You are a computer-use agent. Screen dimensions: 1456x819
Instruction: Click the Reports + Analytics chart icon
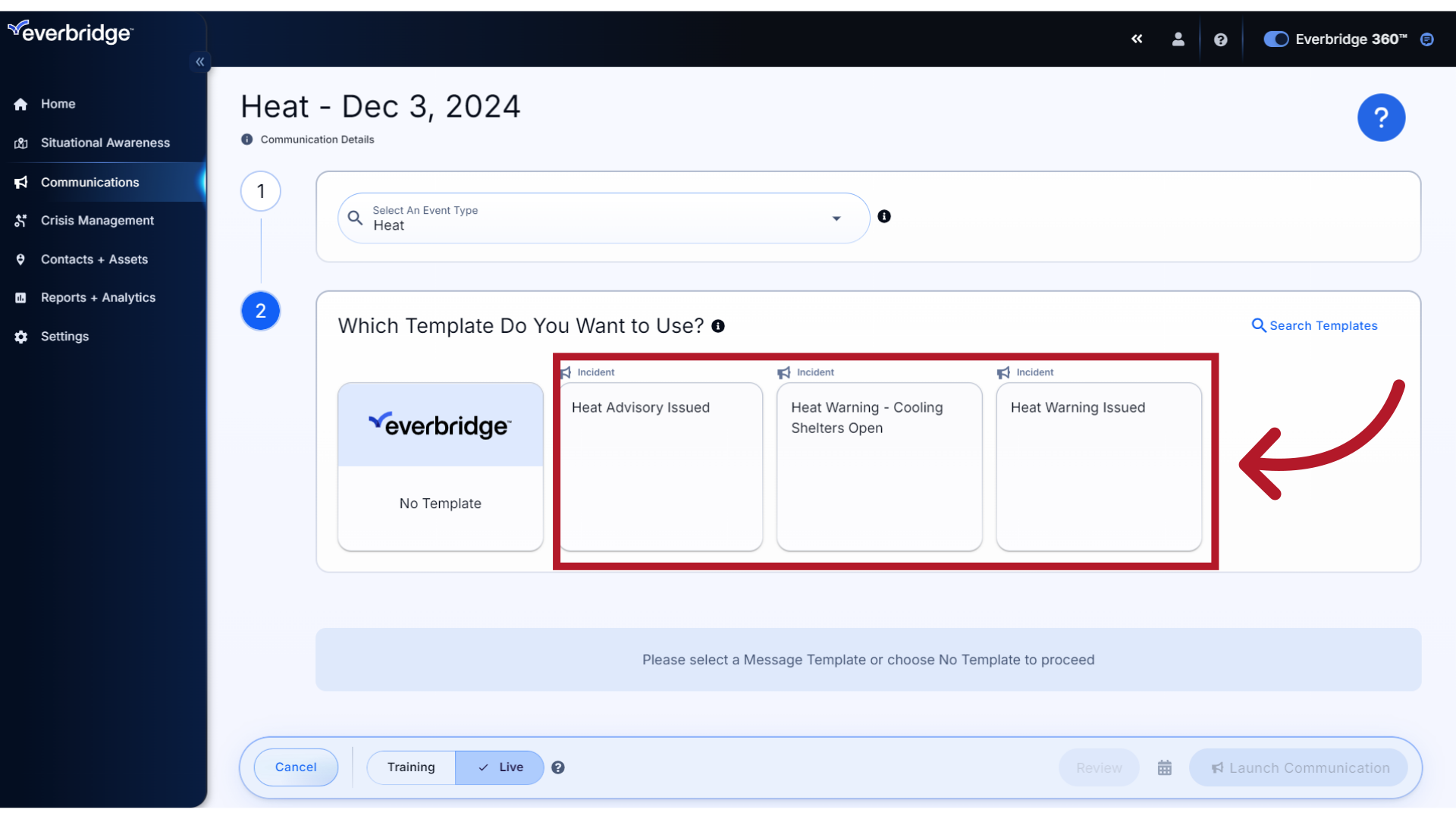tap(20, 298)
